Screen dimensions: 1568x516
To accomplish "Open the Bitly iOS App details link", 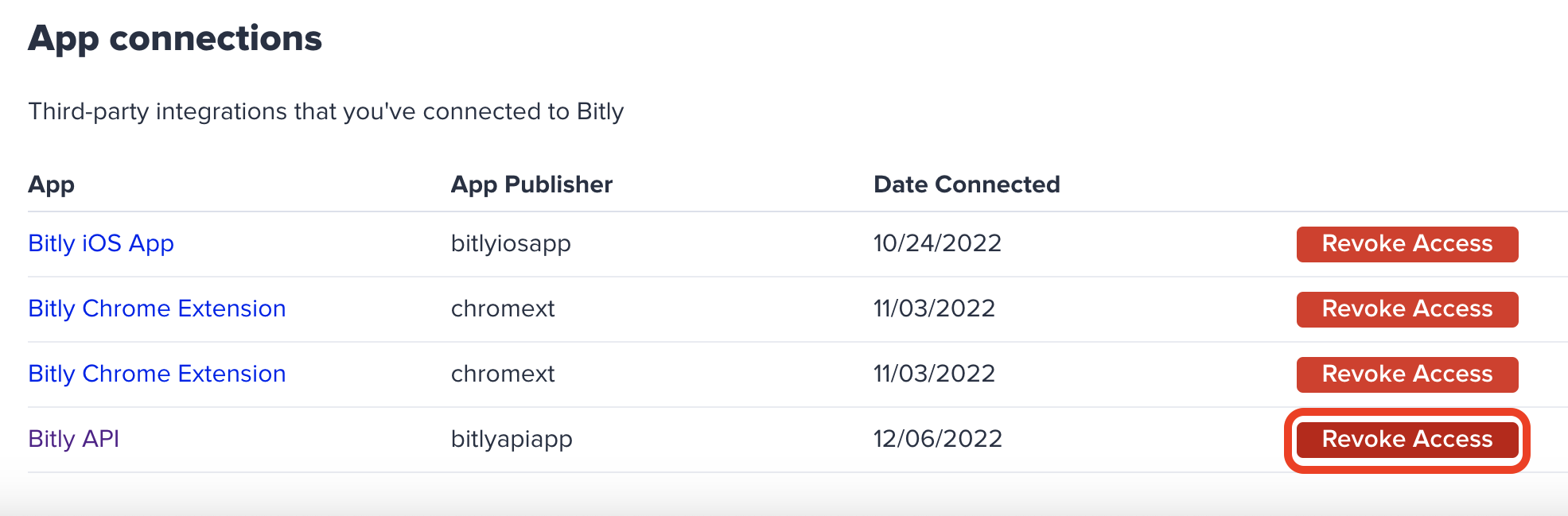I will [101, 243].
